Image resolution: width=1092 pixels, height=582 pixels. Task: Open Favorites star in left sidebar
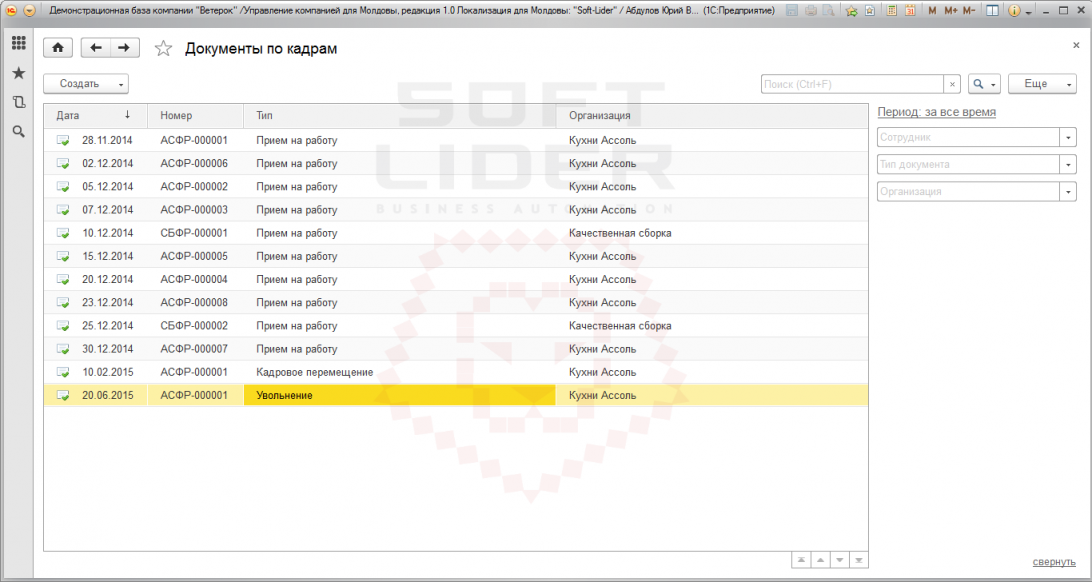[x=19, y=73]
